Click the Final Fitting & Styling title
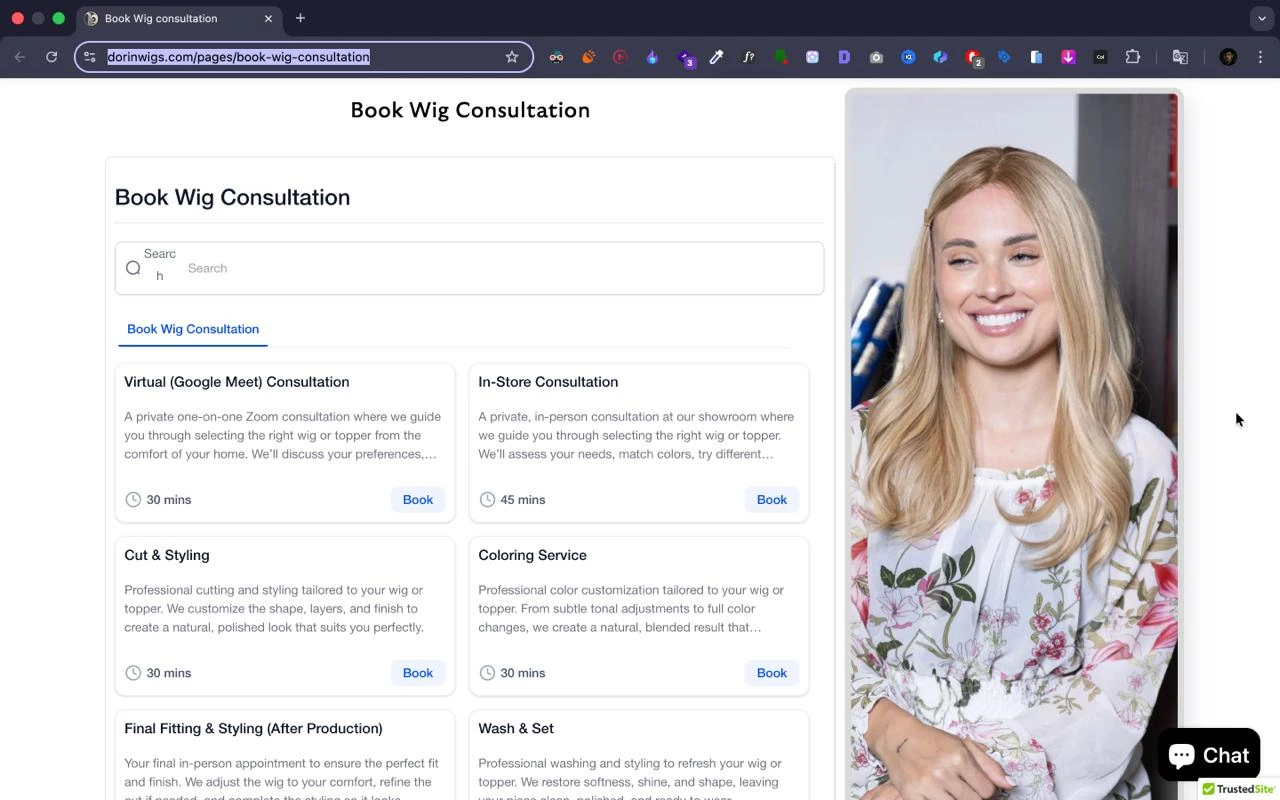1280x800 pixels. [253, 728]
